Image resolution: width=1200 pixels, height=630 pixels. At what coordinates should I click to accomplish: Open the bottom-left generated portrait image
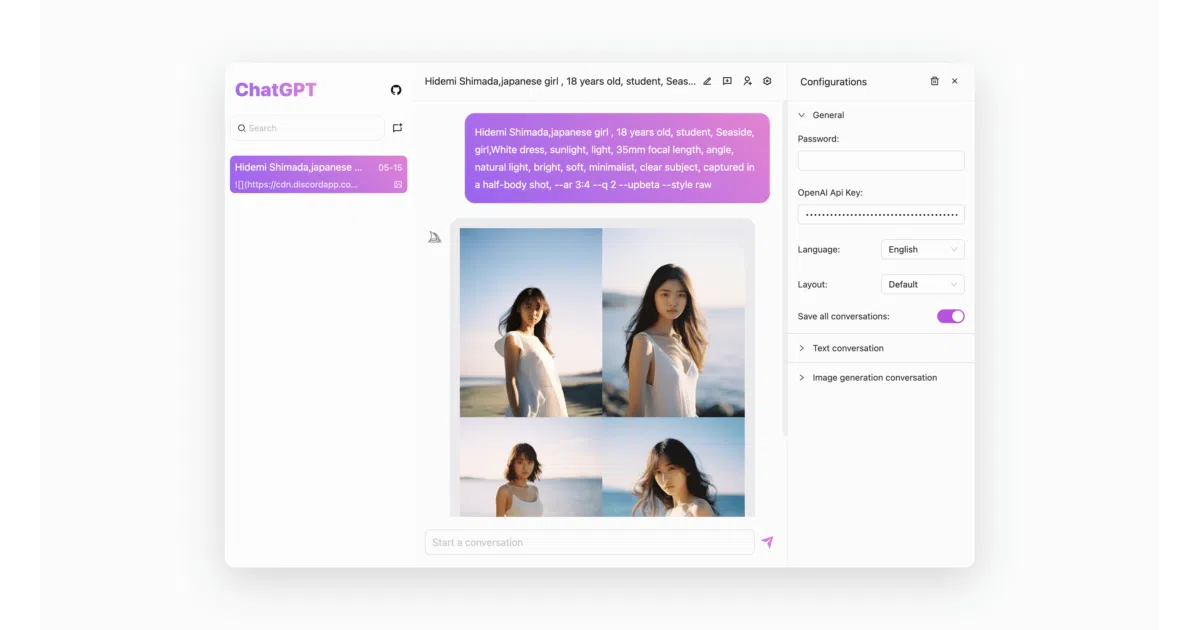531,467
